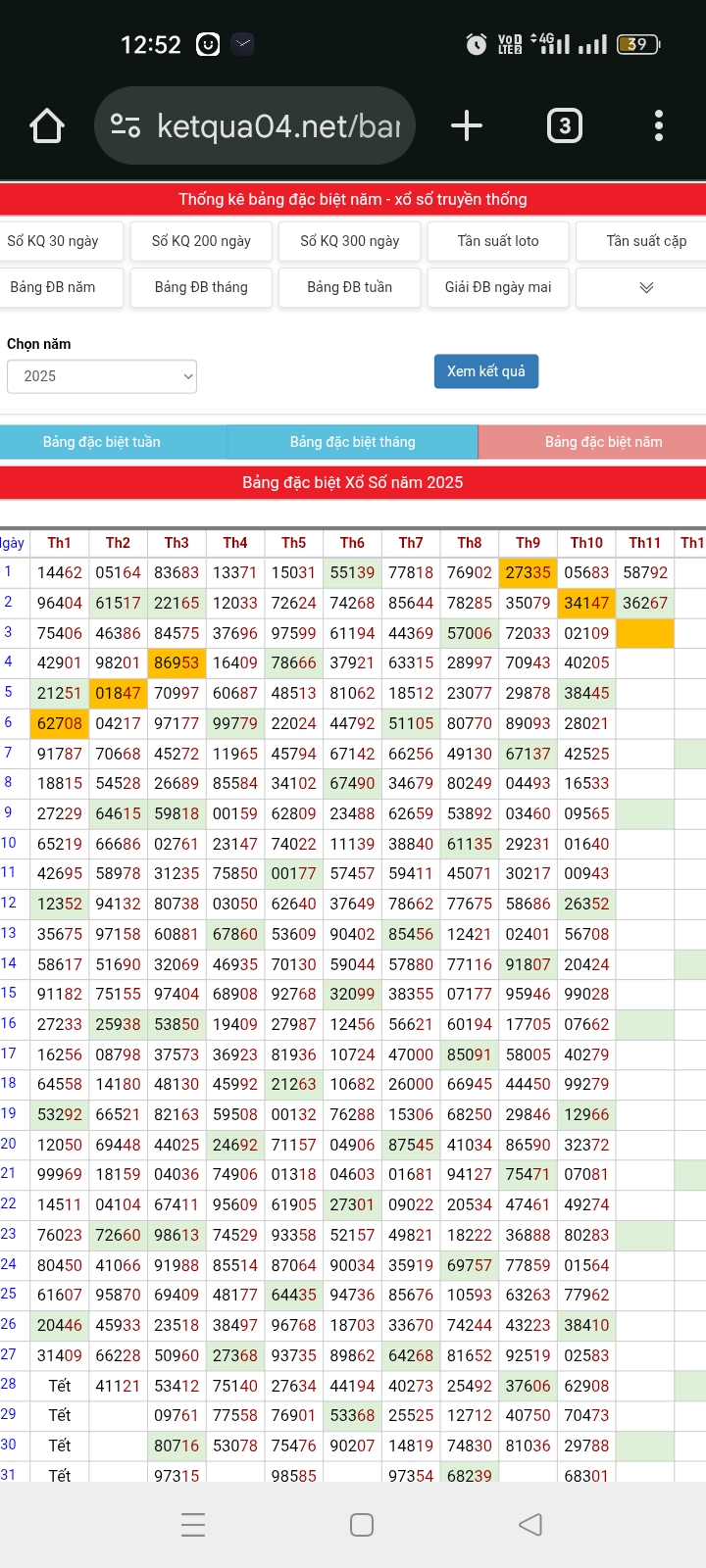706x1568 pixels.
Task: Expand more menu options chevron
Action: click(x=645, y=288)
